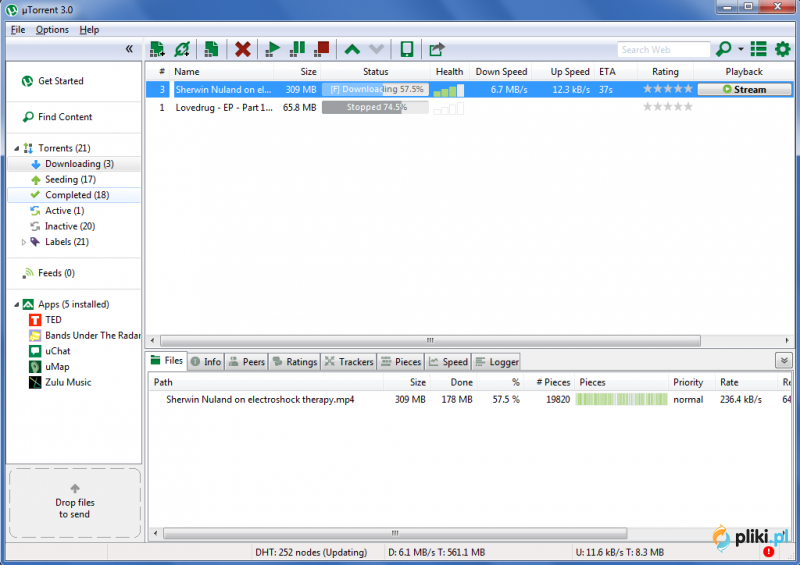The width and height of the screenshot is (800, 565).
Task: Remove torrent with red X icon
Action: pos(242,50)
